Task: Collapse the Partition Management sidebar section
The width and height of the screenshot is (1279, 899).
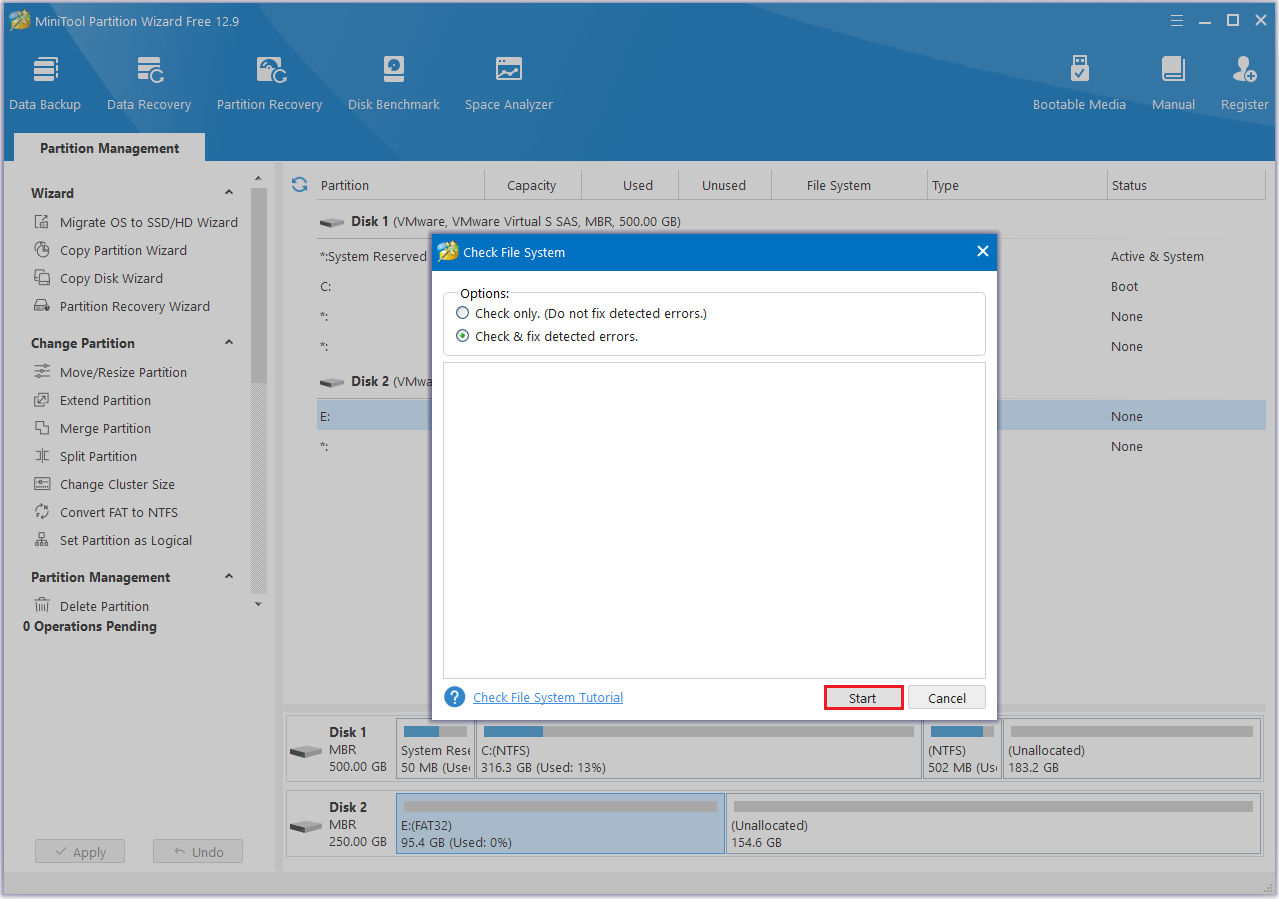Action: tap(229, 577)
